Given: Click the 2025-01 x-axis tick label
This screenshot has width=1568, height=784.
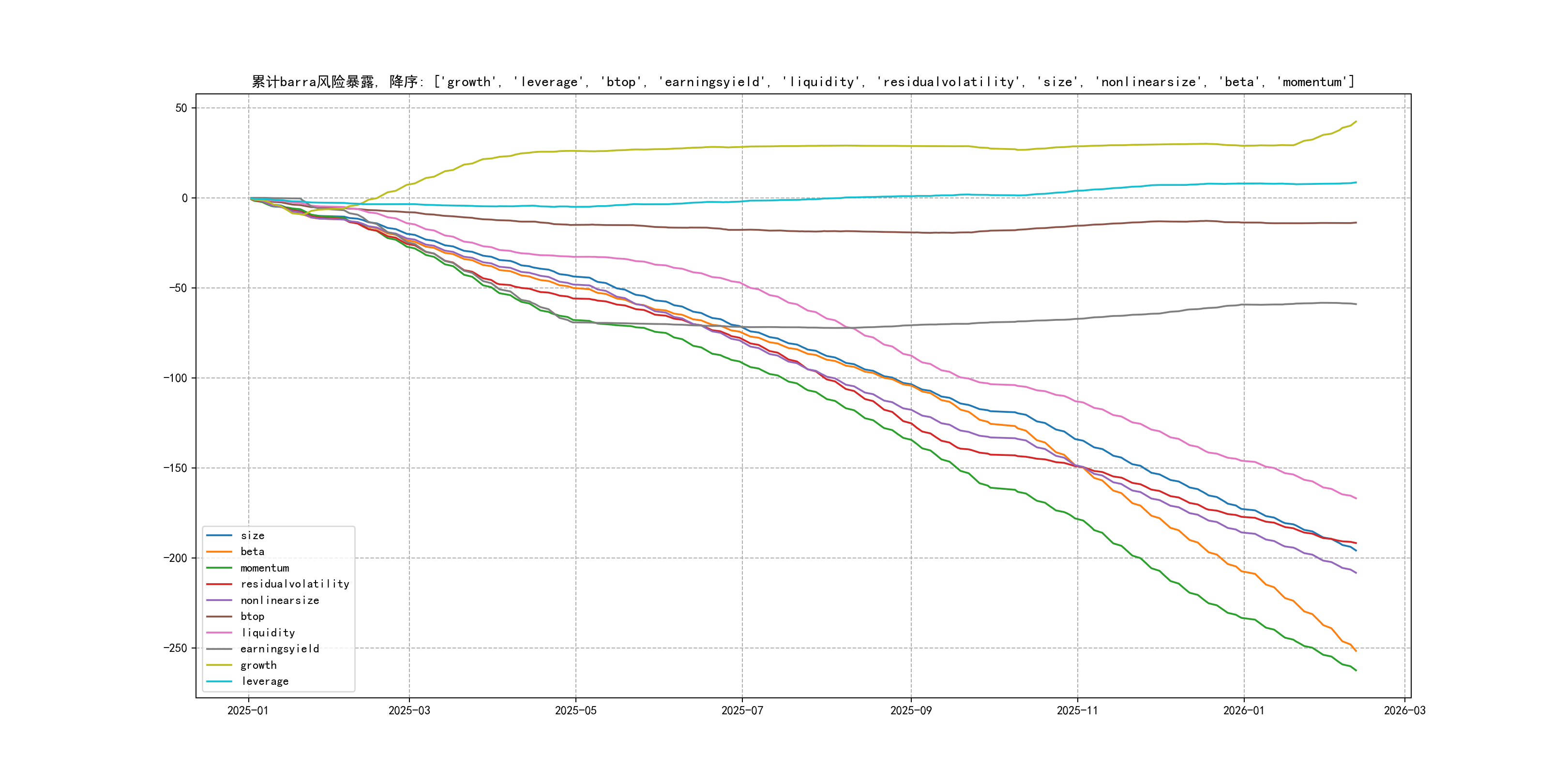Looking at the screenshot, I should 248,710.
